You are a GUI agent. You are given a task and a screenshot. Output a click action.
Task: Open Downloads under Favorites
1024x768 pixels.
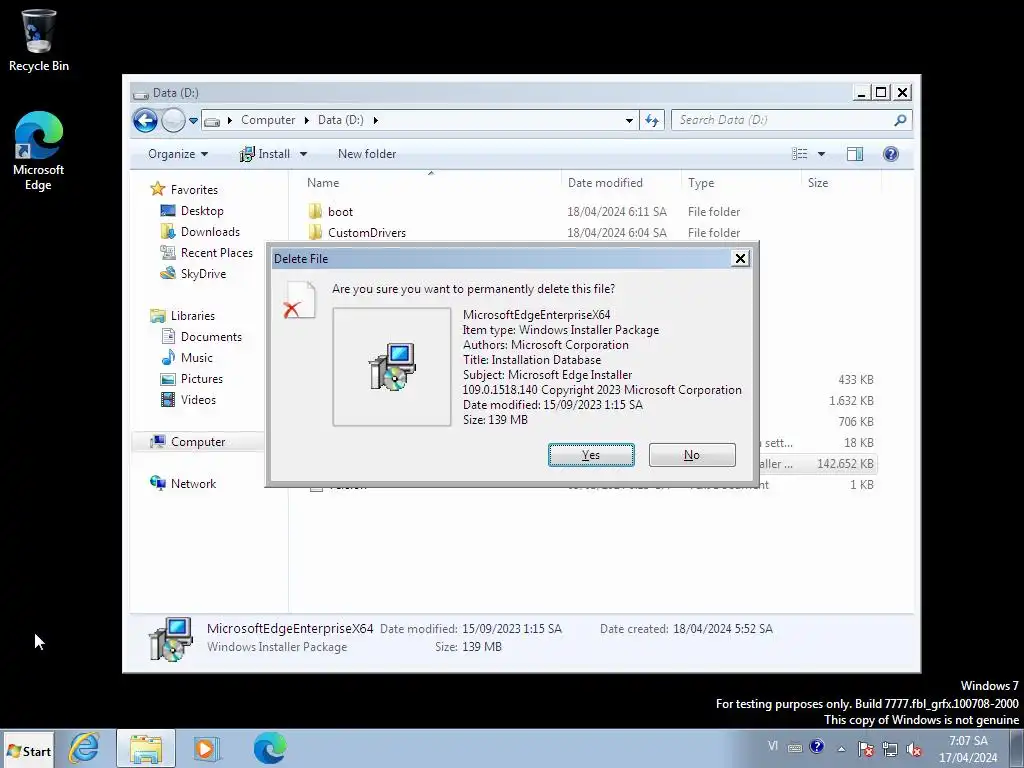coord(210,232)
